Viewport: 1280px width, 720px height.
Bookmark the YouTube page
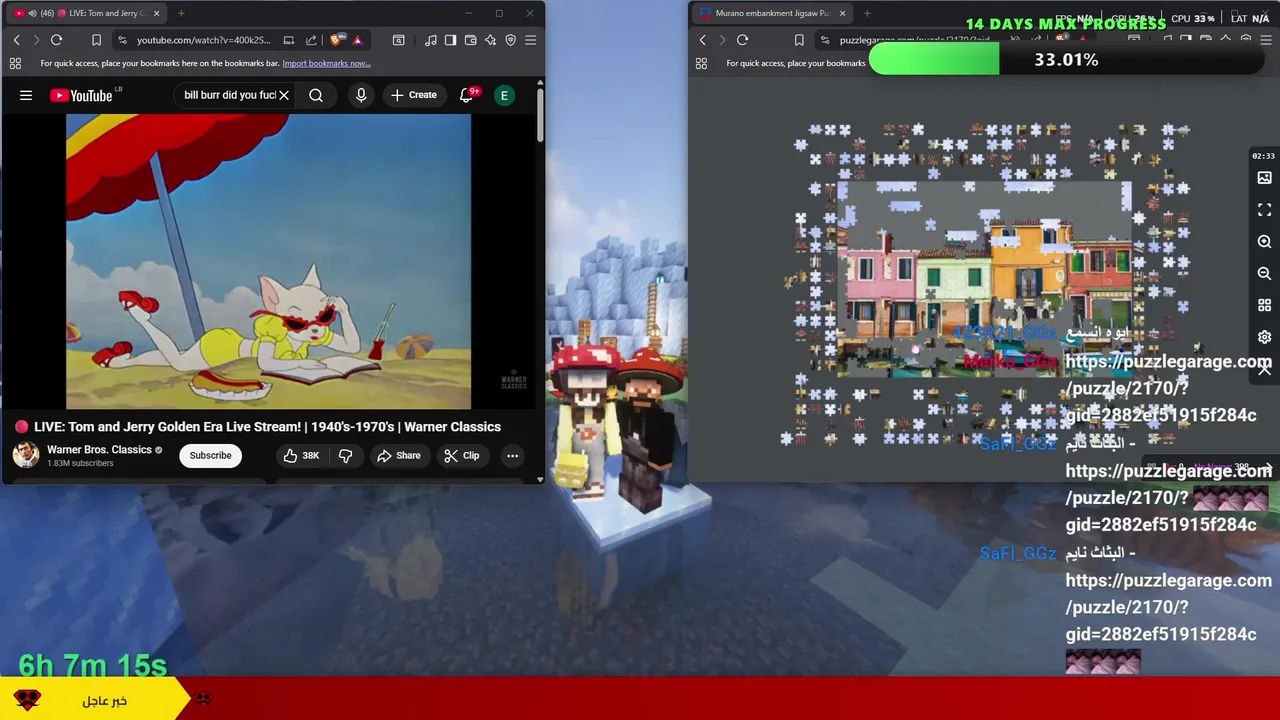[x=96, y=40]
